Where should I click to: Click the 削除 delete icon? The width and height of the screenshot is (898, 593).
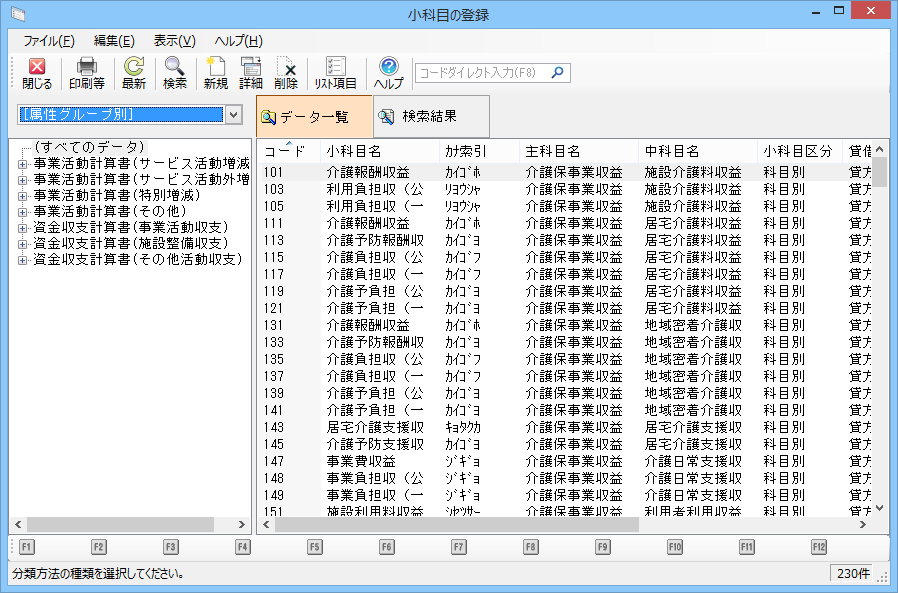pos(286,68)
